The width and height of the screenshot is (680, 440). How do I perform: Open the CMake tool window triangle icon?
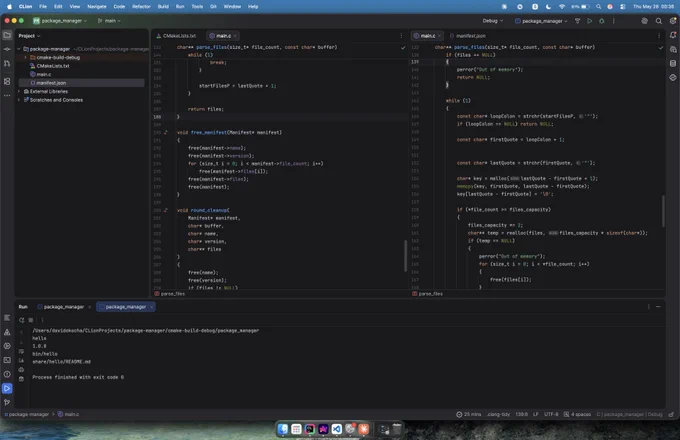[7, 332]
